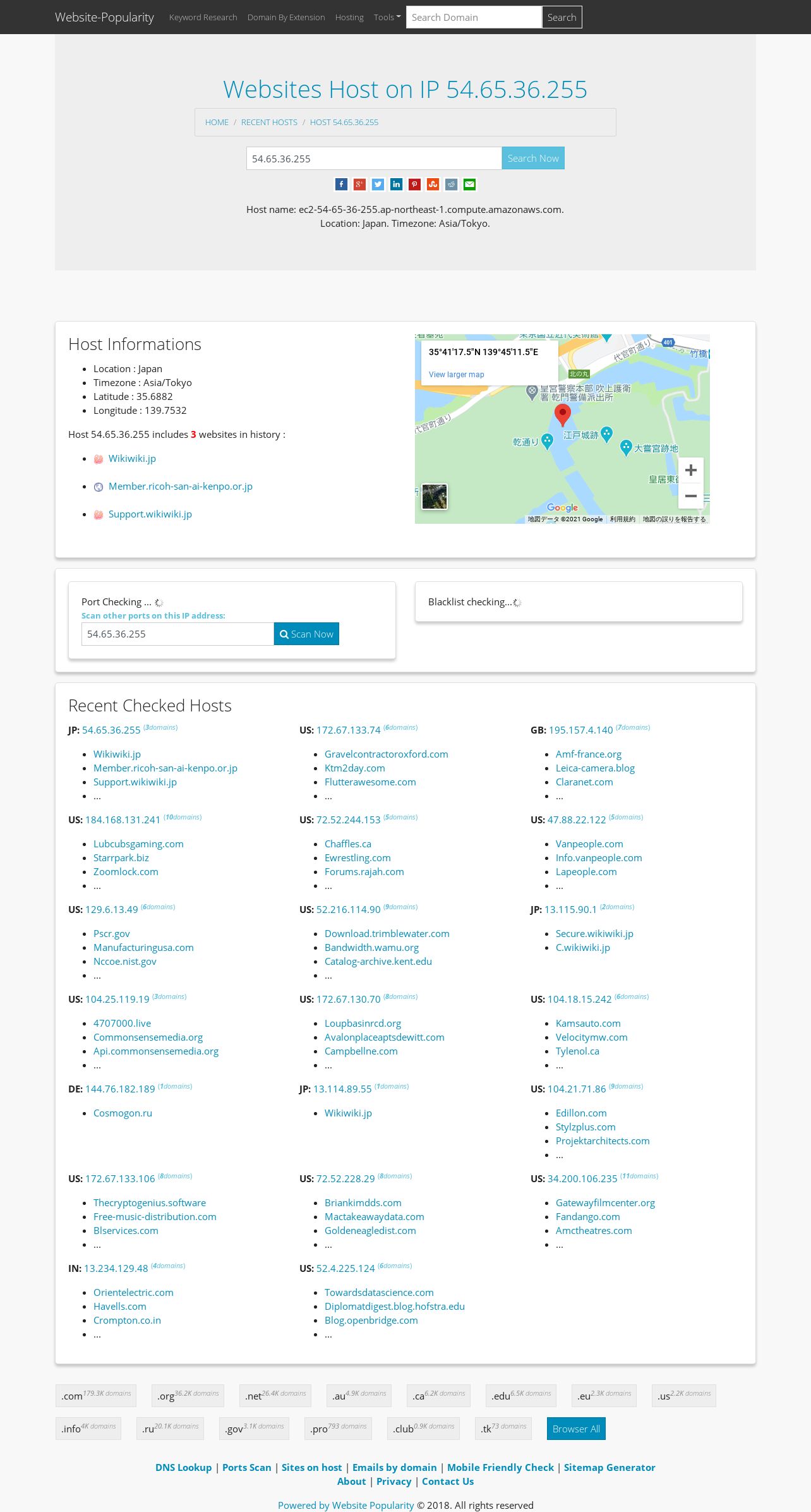Click the red map location pin

point(562,415)
